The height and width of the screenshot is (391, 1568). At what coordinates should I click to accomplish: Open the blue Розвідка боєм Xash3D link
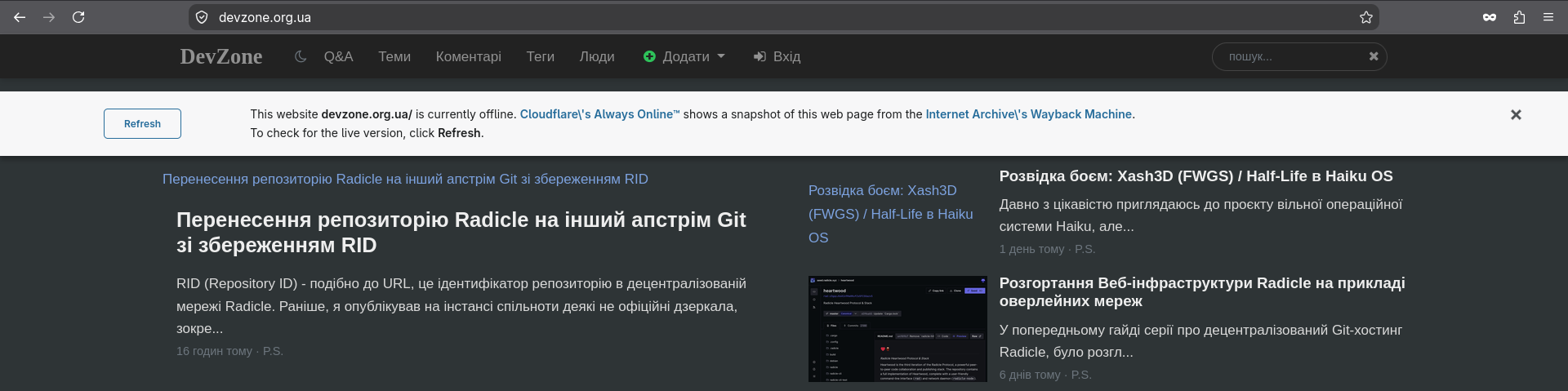[890, 214]
